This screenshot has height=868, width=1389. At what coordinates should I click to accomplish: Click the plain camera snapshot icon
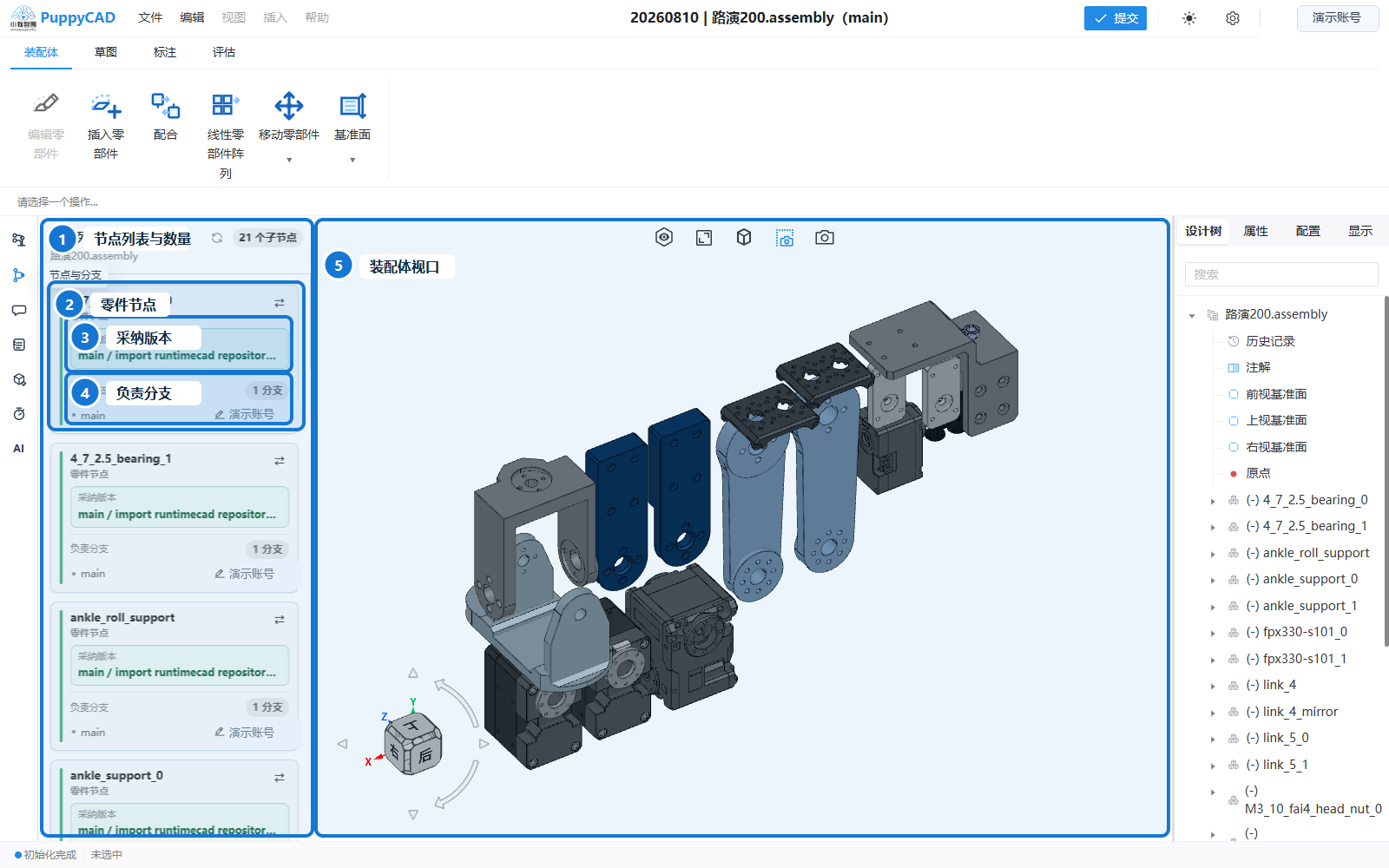click(x=825, y=237)
